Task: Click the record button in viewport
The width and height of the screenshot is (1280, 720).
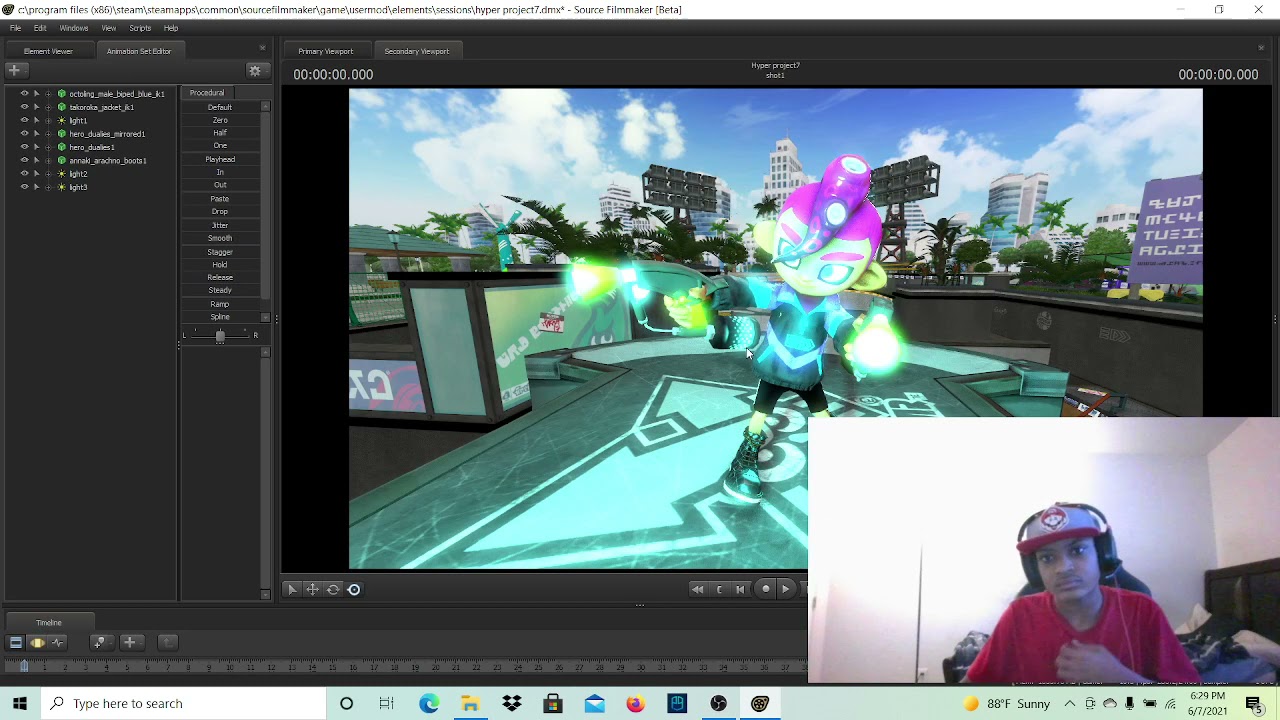Action: click(766, 589)
